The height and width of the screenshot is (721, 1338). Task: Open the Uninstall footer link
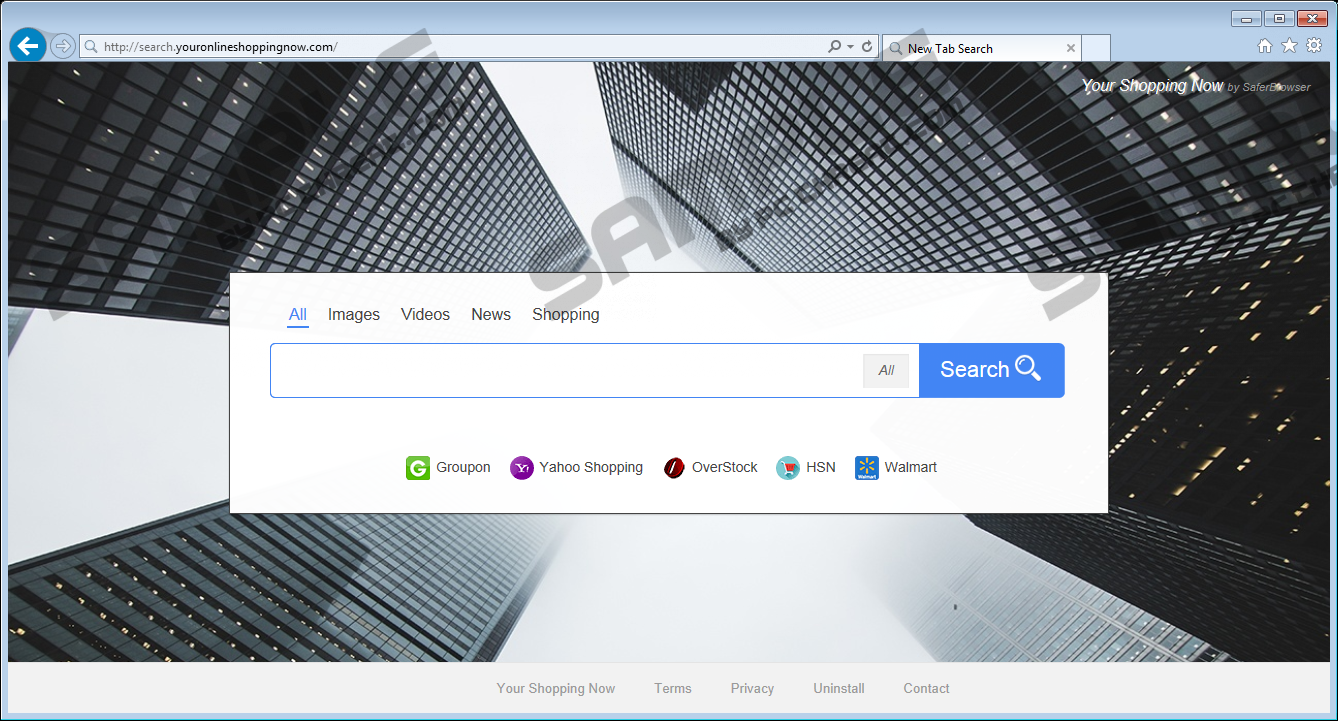coord(839,689)
